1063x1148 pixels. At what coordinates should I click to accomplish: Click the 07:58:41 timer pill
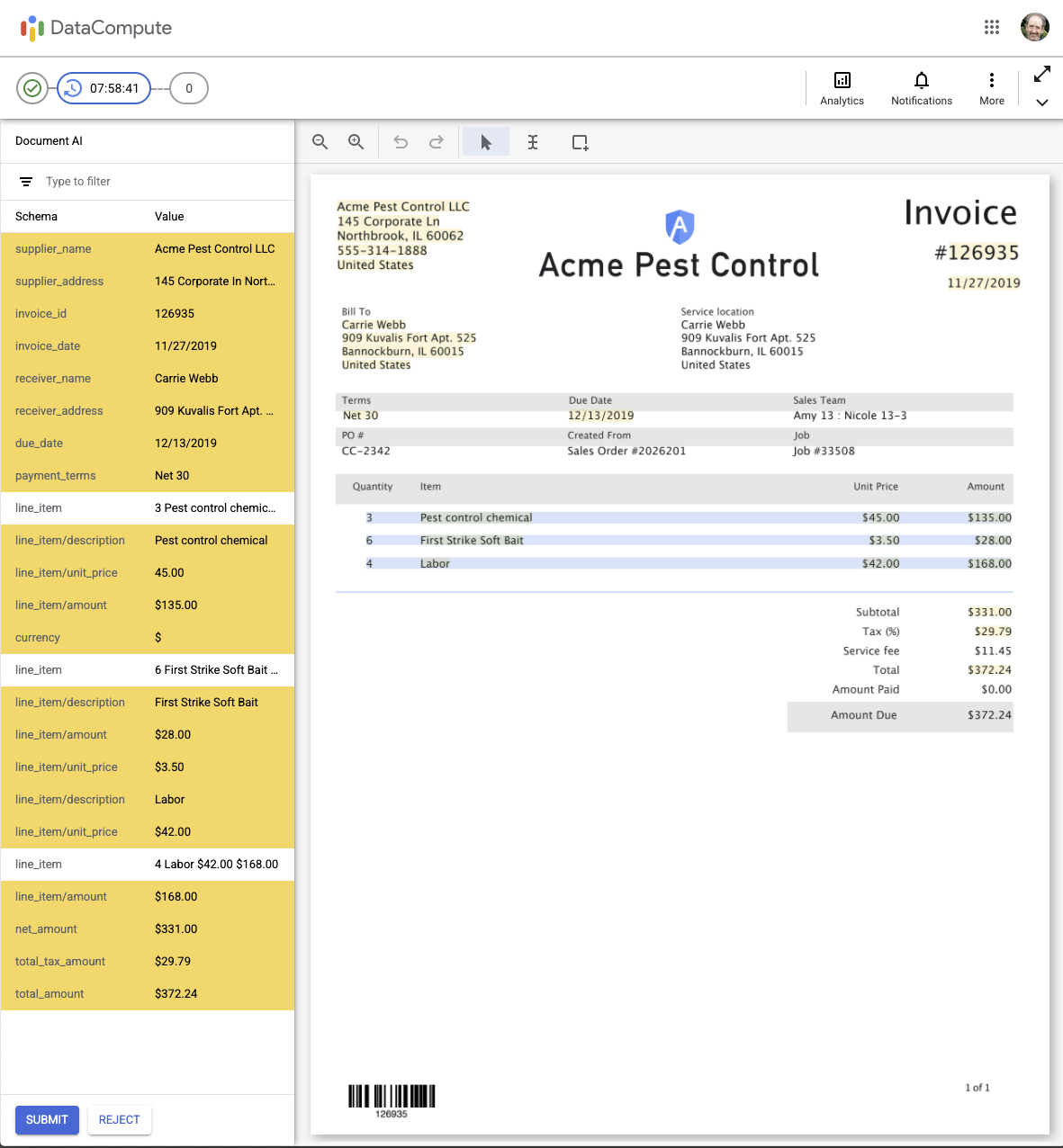pyautogui.click(x=104, y=88)
